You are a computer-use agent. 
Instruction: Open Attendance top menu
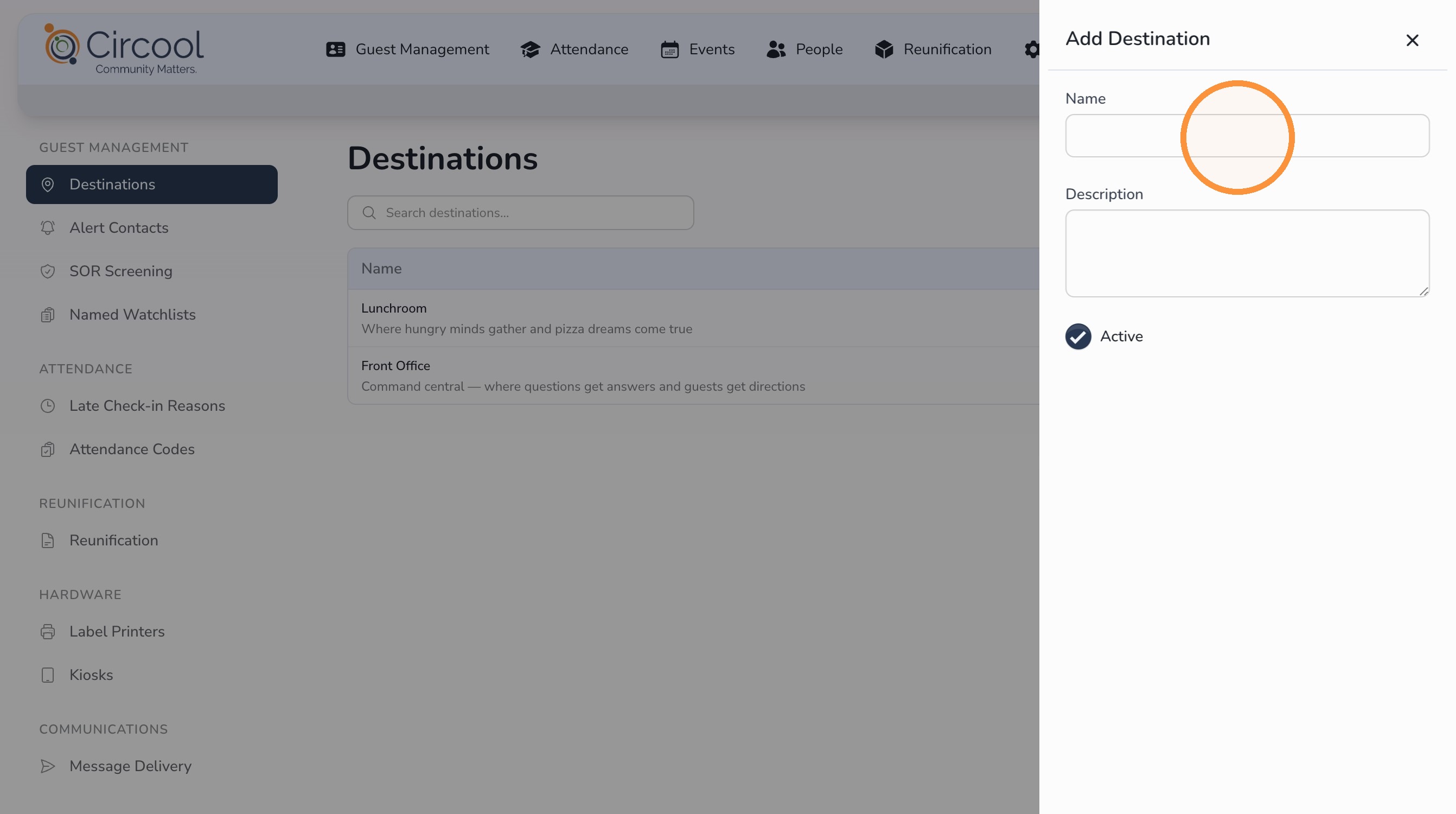pyautogui.click(x=574, y=50)
